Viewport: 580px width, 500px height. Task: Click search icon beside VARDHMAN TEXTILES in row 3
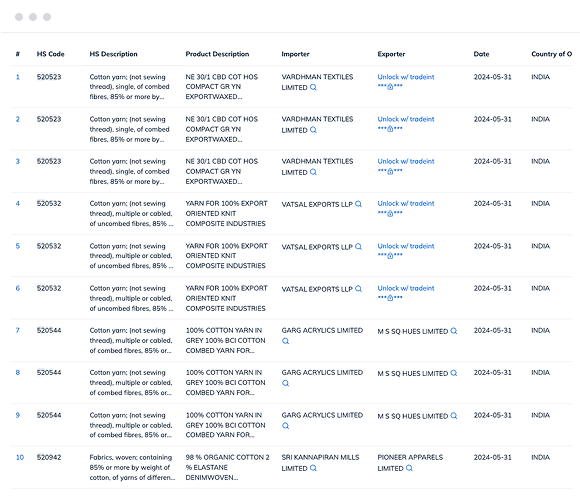313,172
